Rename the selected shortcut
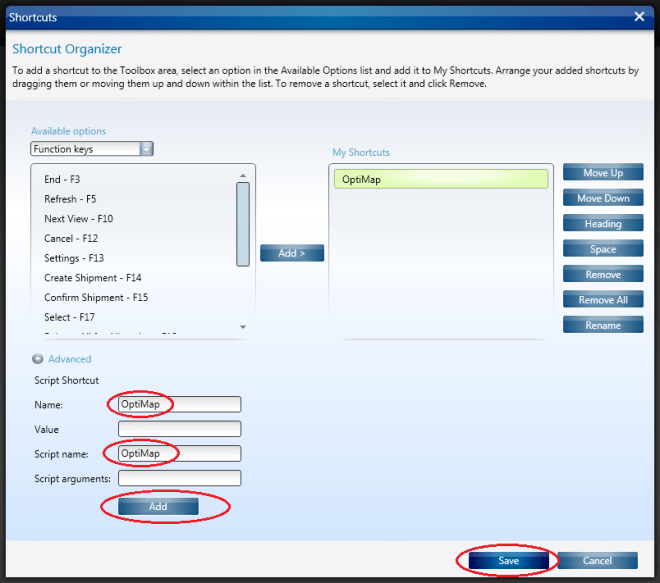 click(602, 325)
